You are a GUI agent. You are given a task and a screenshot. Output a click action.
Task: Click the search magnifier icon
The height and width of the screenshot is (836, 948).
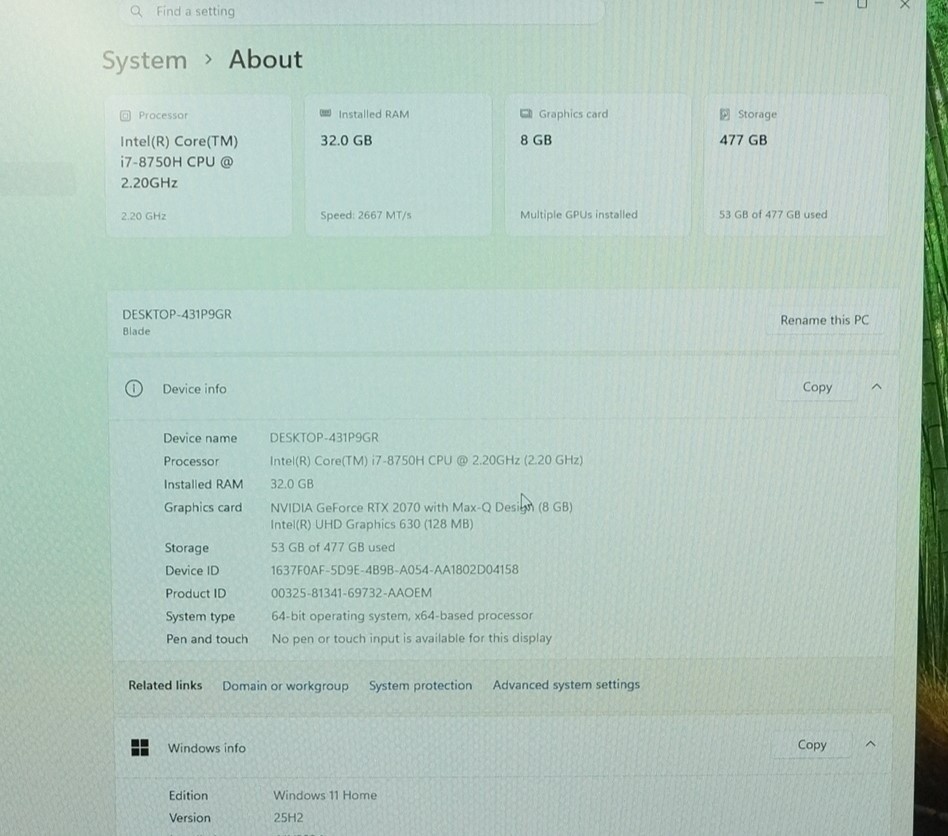pyautogui.click(x=136, y=11)
